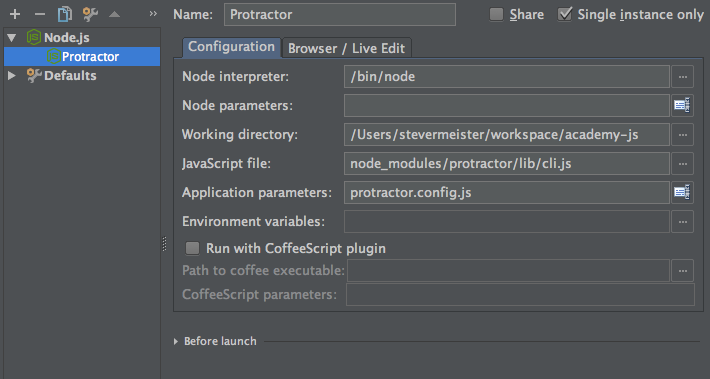Focus the Environment variables field

(x=507, y=221)
